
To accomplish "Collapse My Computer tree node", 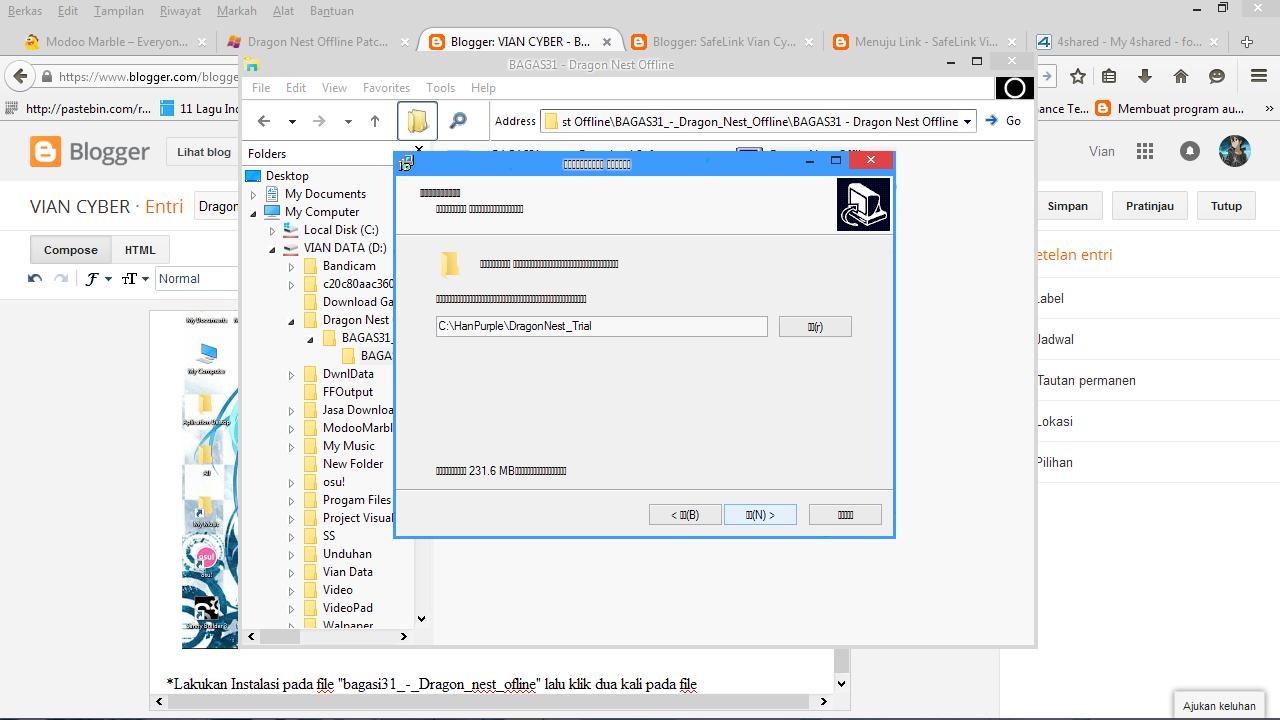I will [254, 212].
